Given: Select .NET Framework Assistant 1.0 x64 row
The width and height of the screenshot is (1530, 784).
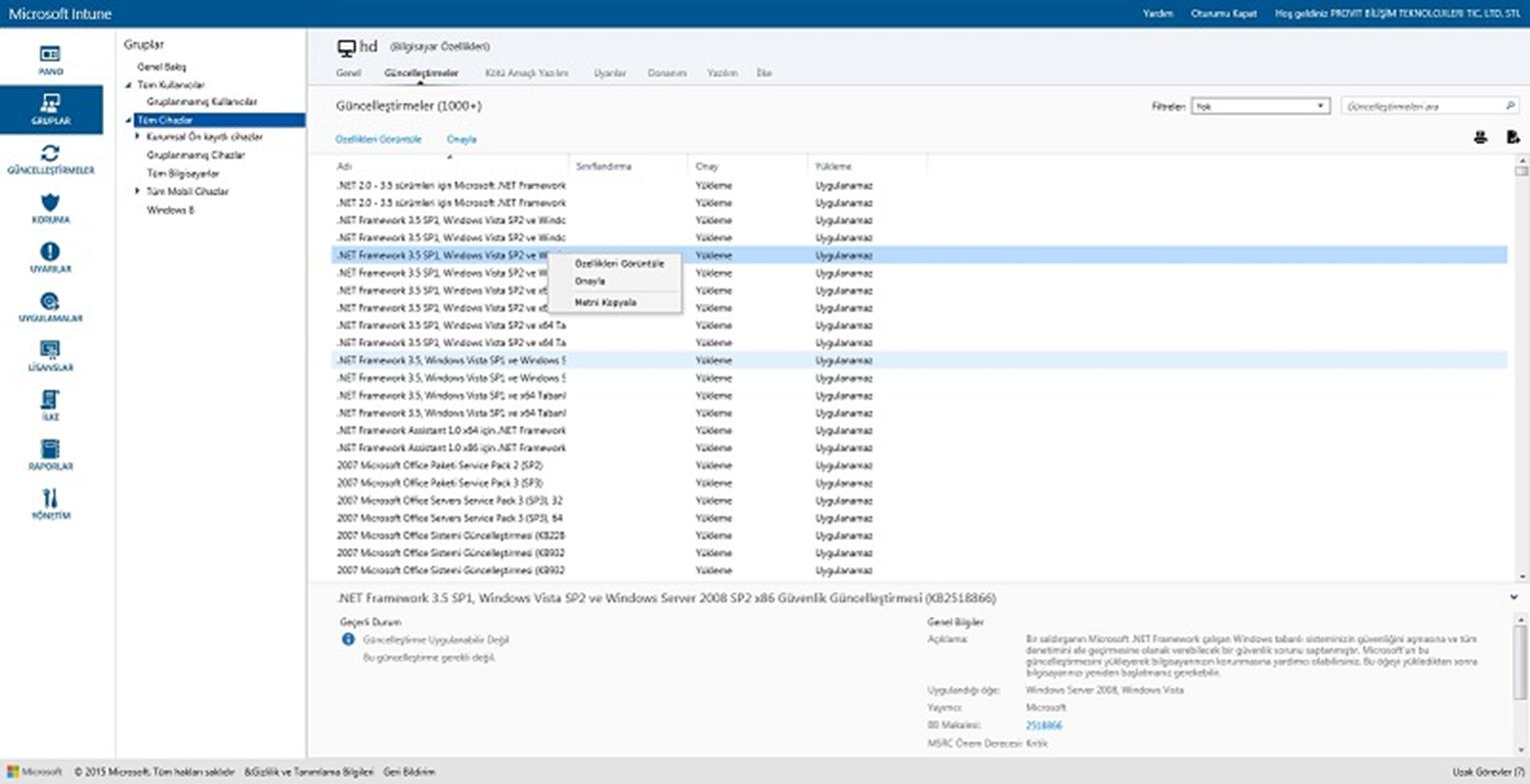Looking at the screenshot, I should click(x=919, y=430).
